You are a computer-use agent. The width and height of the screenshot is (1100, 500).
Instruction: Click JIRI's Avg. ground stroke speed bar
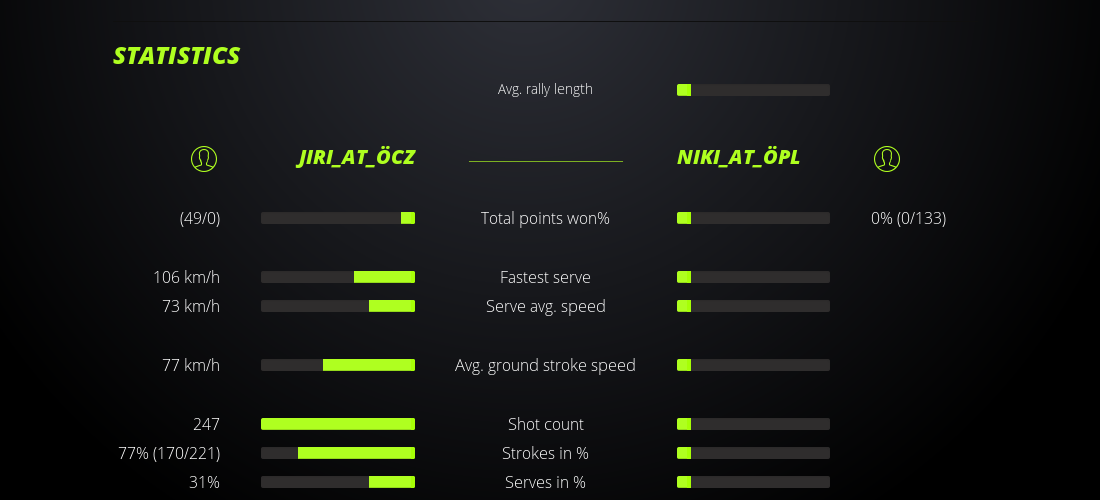(338, 365)
